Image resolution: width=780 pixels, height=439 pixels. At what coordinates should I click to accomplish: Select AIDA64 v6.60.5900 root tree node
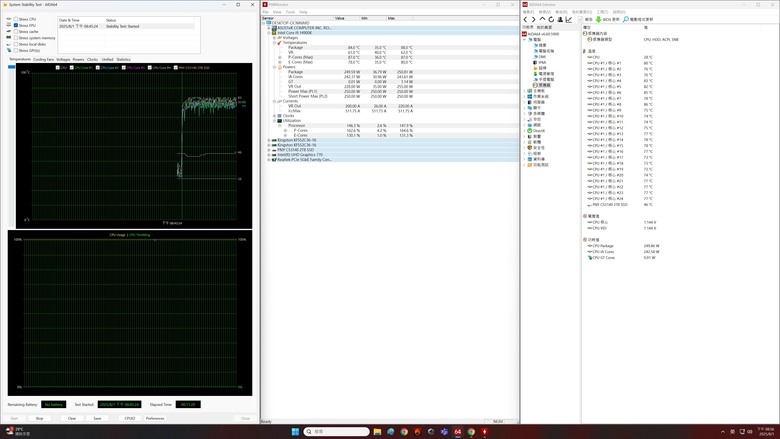click(x=540, y=34)
